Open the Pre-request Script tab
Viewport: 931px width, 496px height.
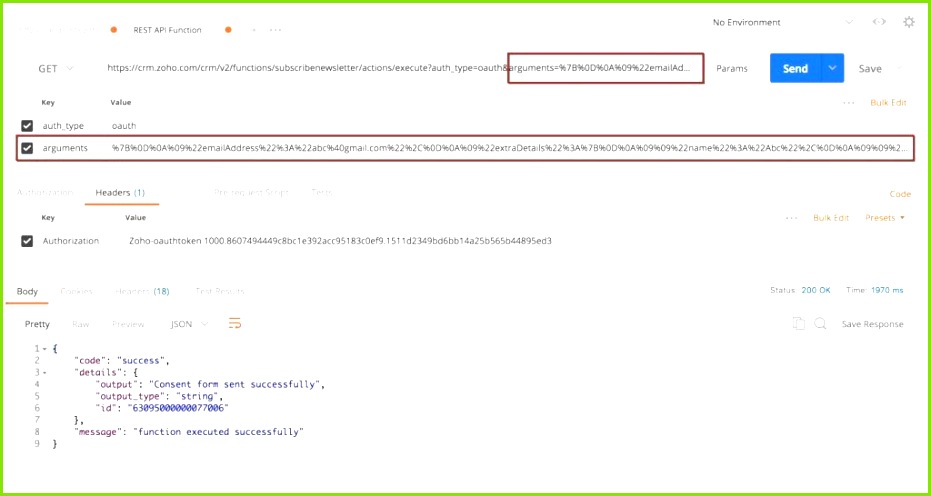(251, 192)
